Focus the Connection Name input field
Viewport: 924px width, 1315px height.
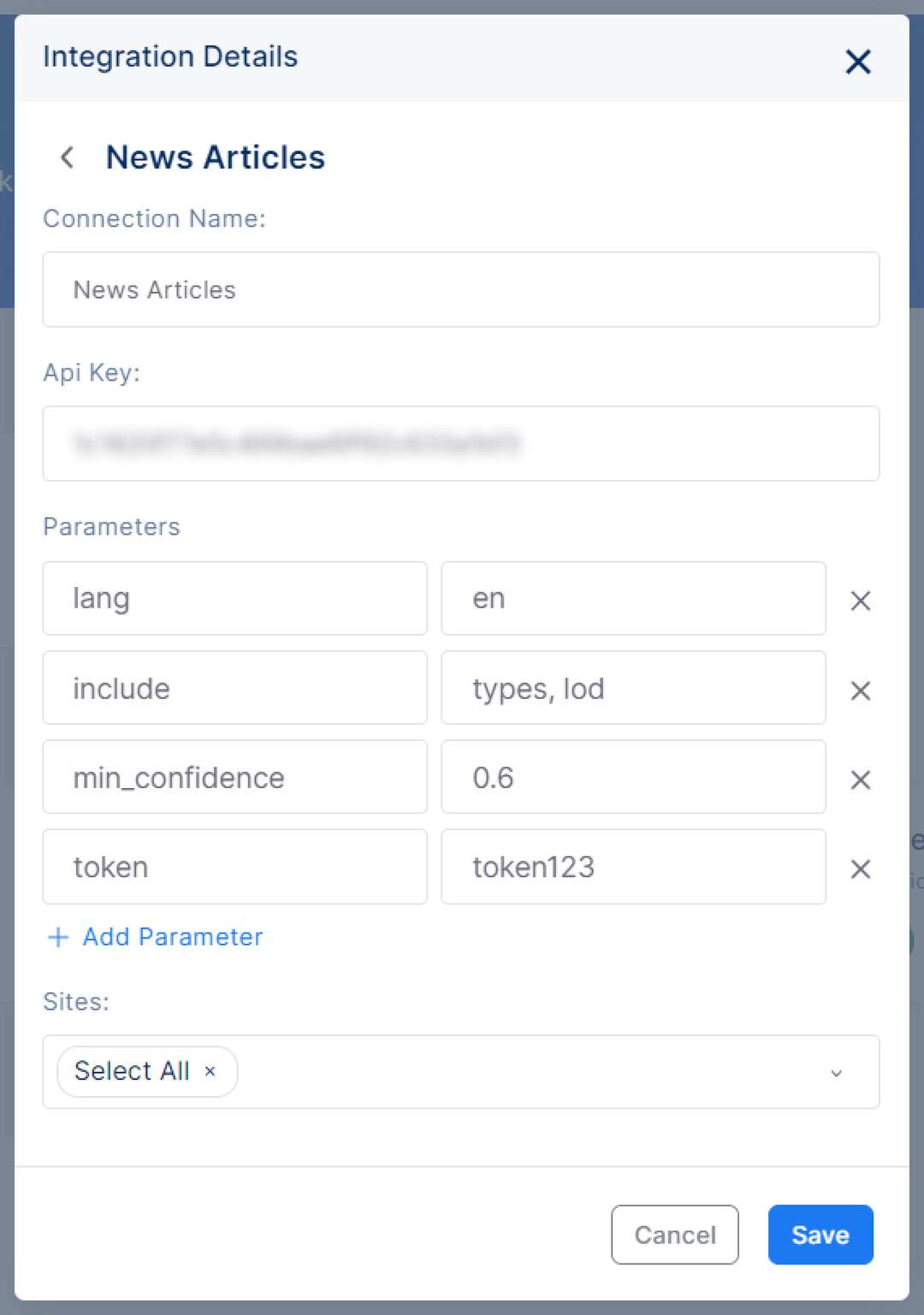point(461,289)
